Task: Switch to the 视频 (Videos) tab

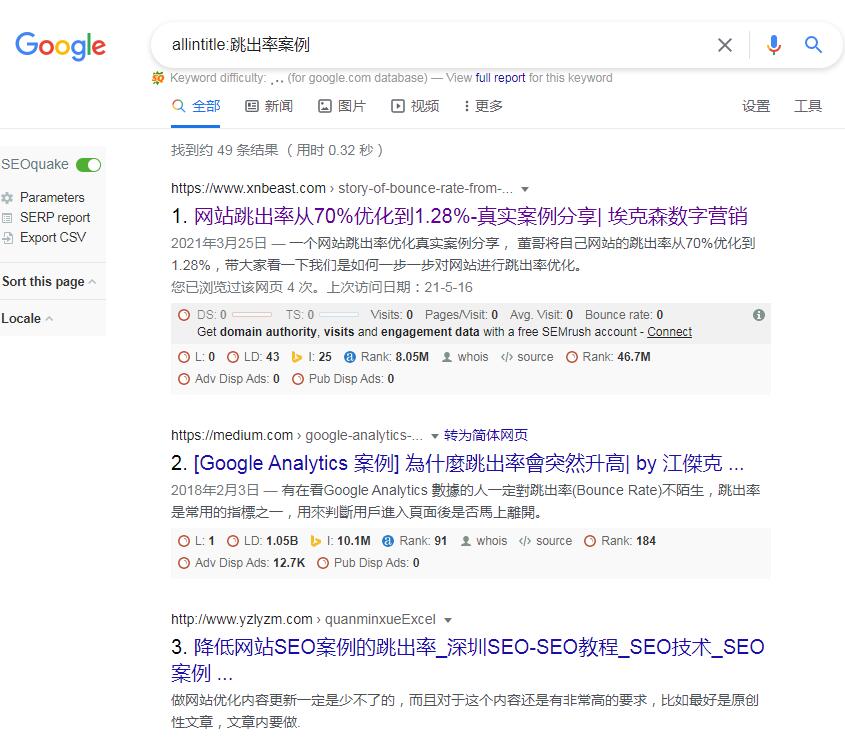Action: point(415,106)
